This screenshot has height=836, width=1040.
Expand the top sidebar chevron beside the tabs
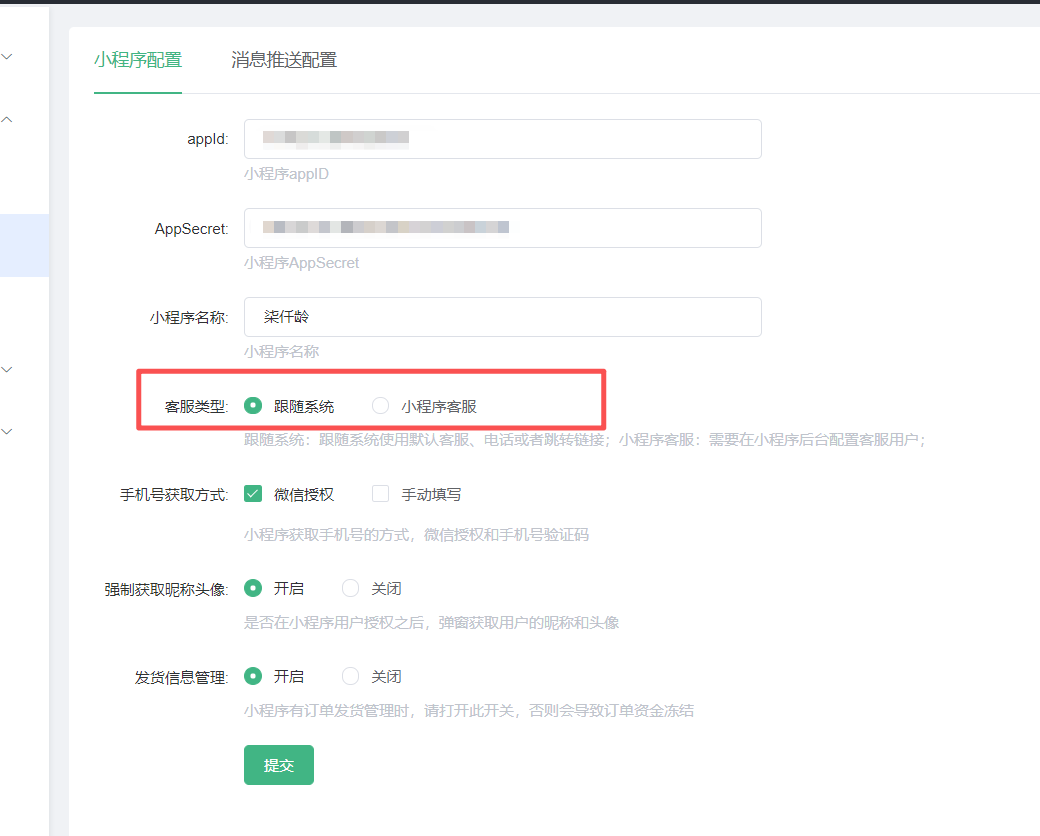(7, 57)
